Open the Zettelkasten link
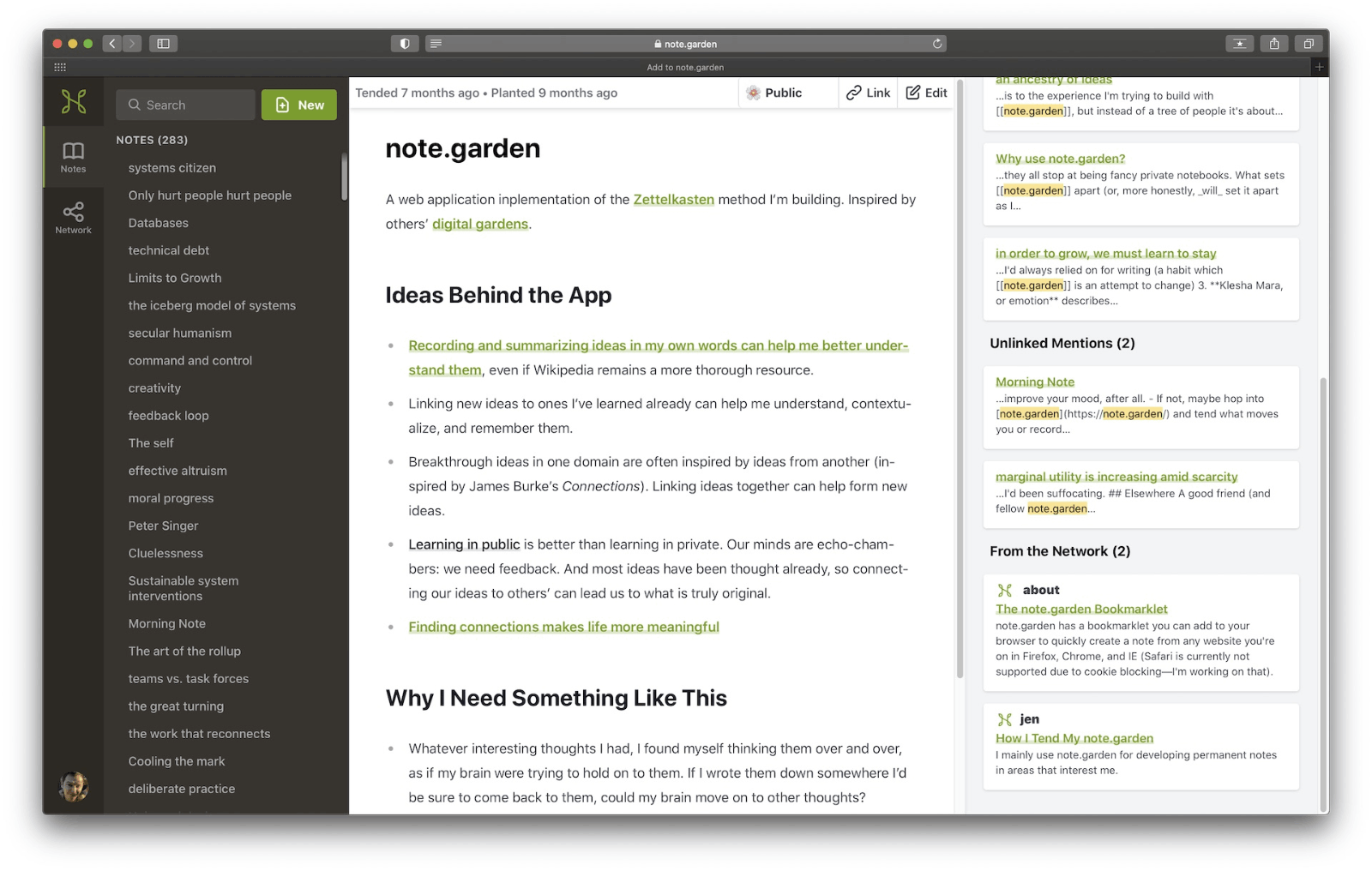 [672, 199]
